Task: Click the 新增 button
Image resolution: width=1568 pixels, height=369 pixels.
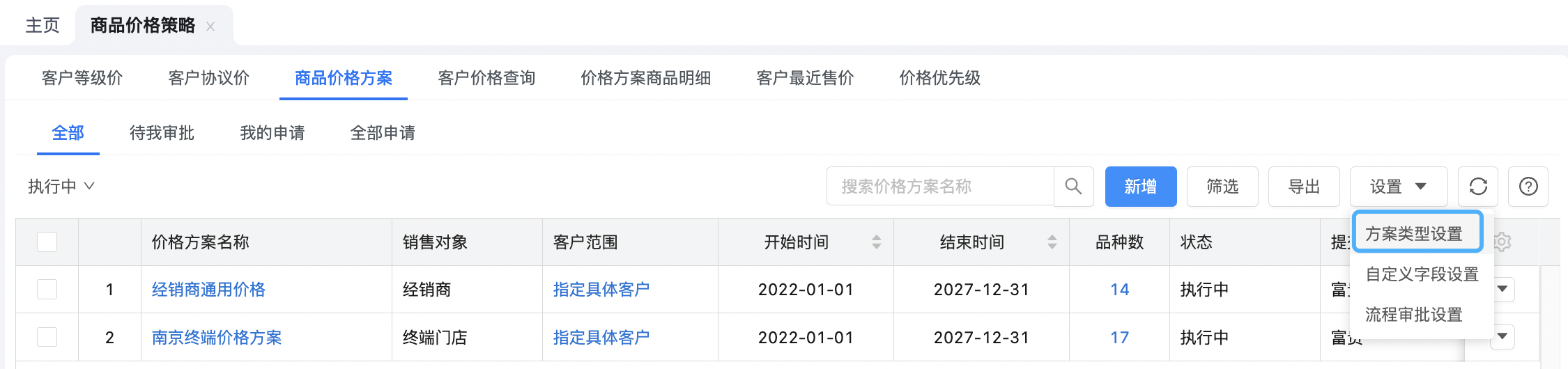Action: click(x=1141, y=187)
